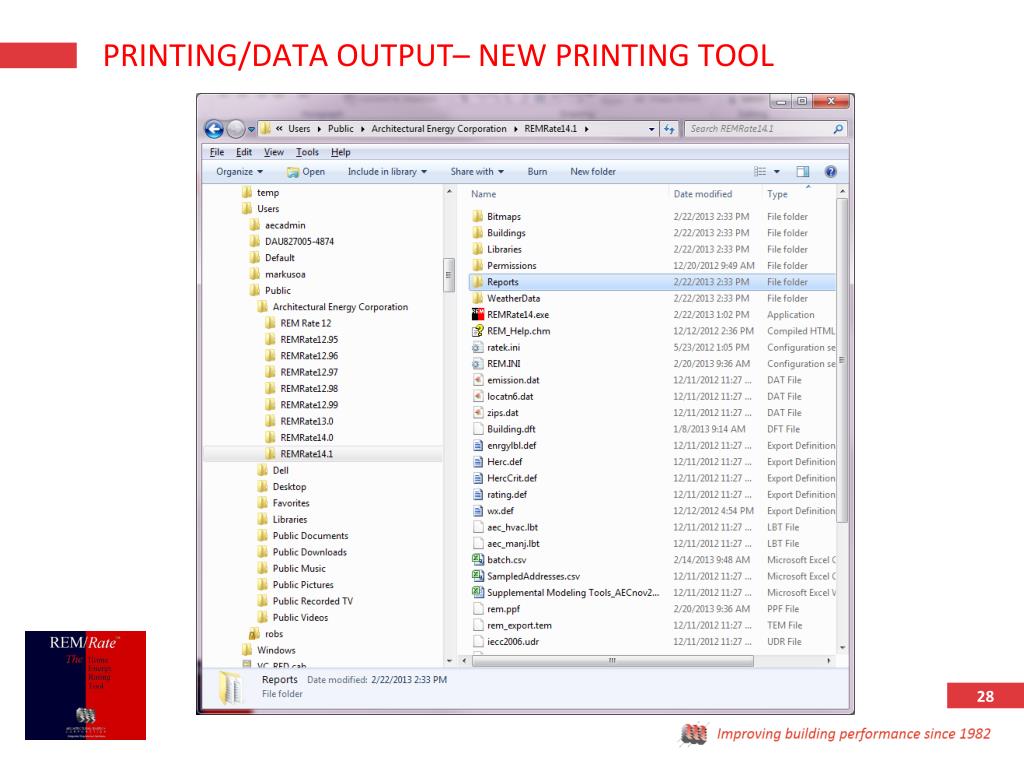This screenshot has width=1024, height=768.
Task: Select the Building.dft file icon
Action: point(477,429)
